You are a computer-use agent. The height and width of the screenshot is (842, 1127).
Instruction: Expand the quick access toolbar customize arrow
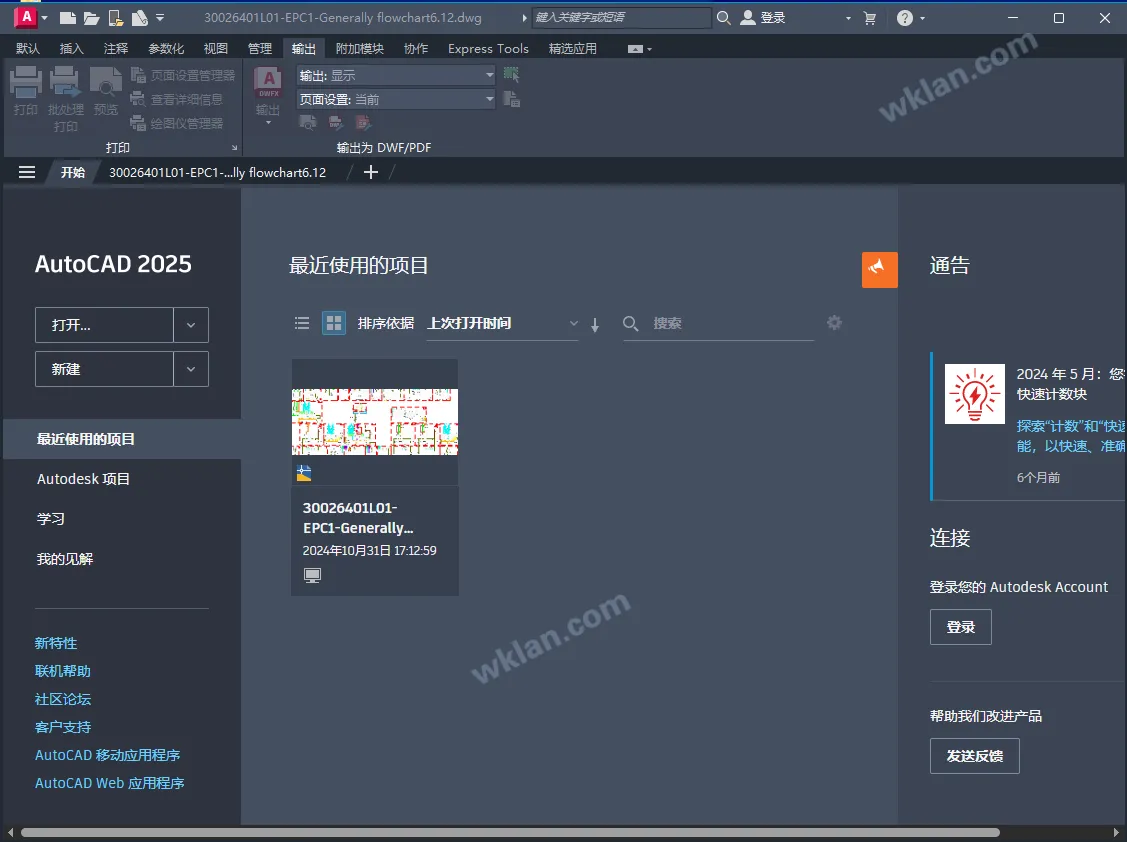point(160,17)
